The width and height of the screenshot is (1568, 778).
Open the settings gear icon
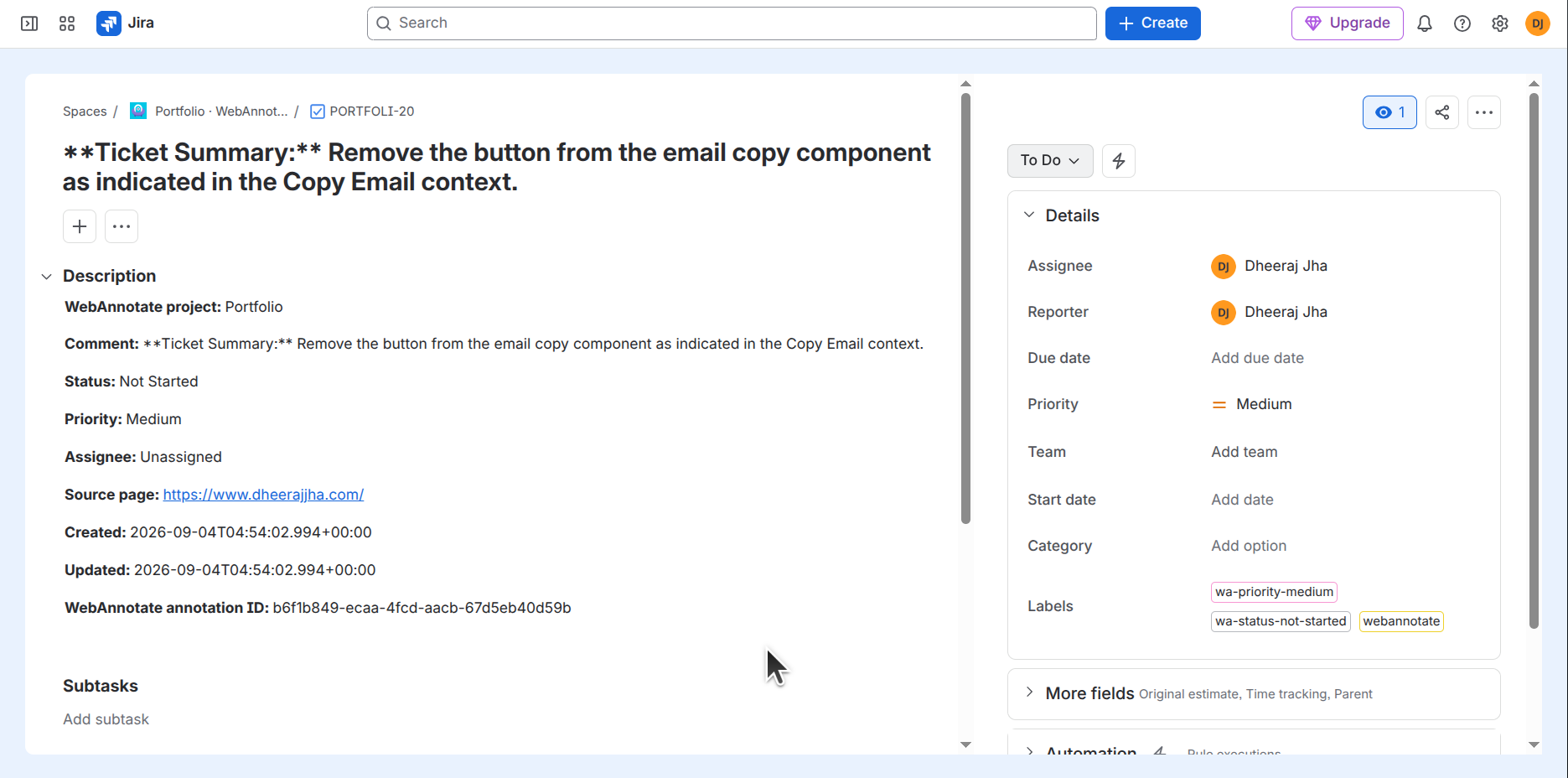pos(1500,23)
